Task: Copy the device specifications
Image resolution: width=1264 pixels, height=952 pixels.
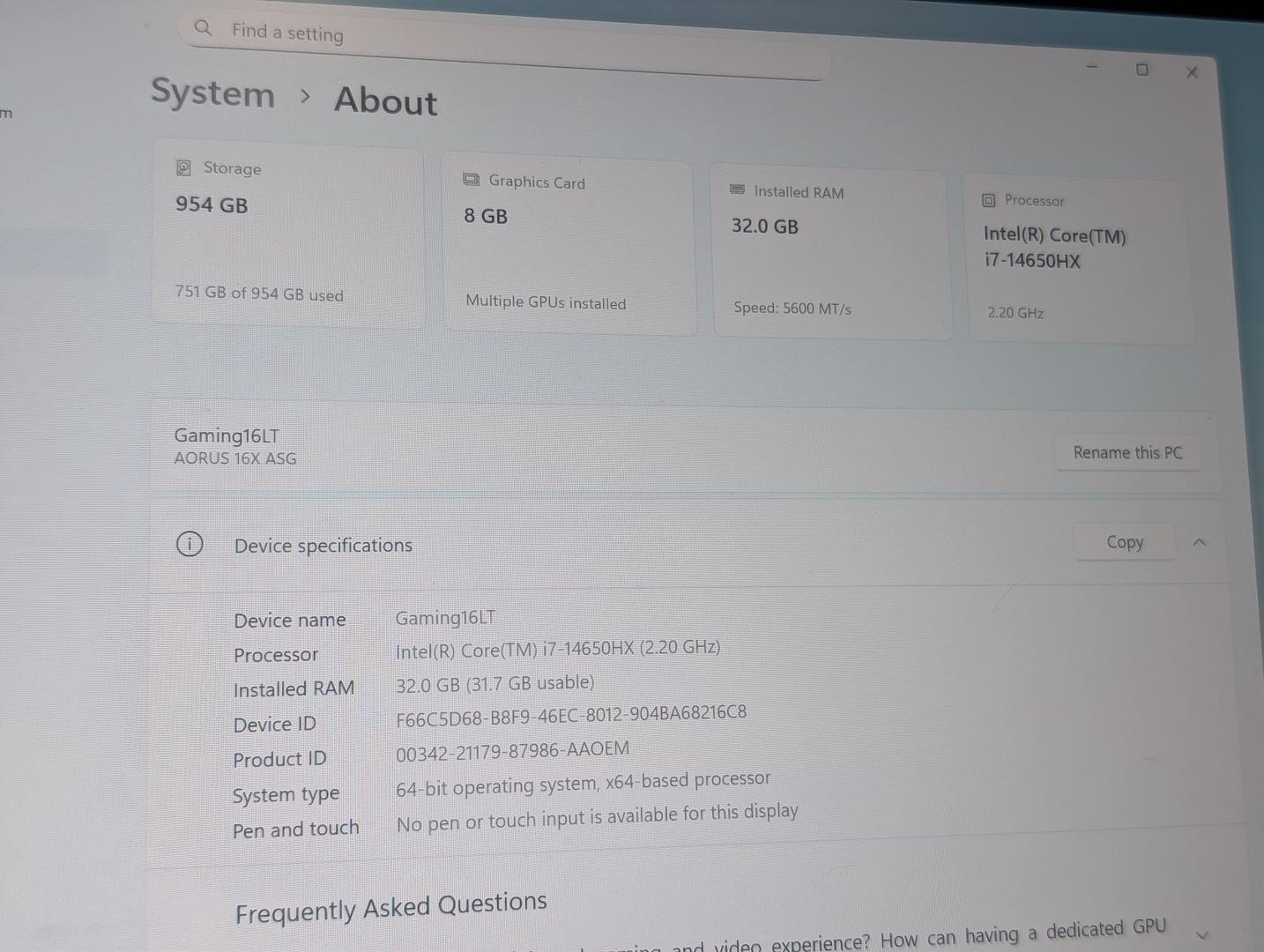Action: pyautogui.click(x=1125, y=542)
